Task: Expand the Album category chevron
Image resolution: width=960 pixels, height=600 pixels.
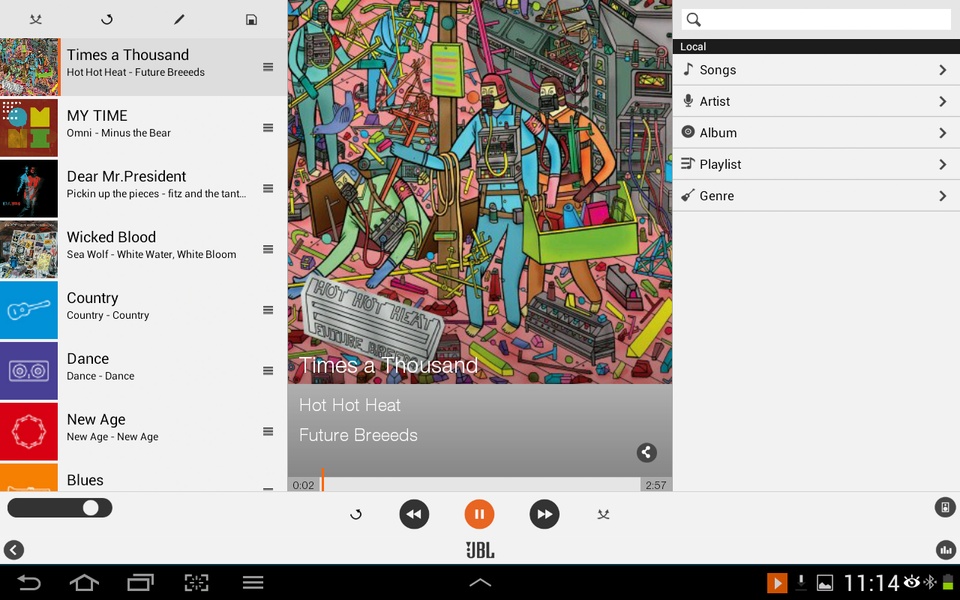Action: click(943, 133)
